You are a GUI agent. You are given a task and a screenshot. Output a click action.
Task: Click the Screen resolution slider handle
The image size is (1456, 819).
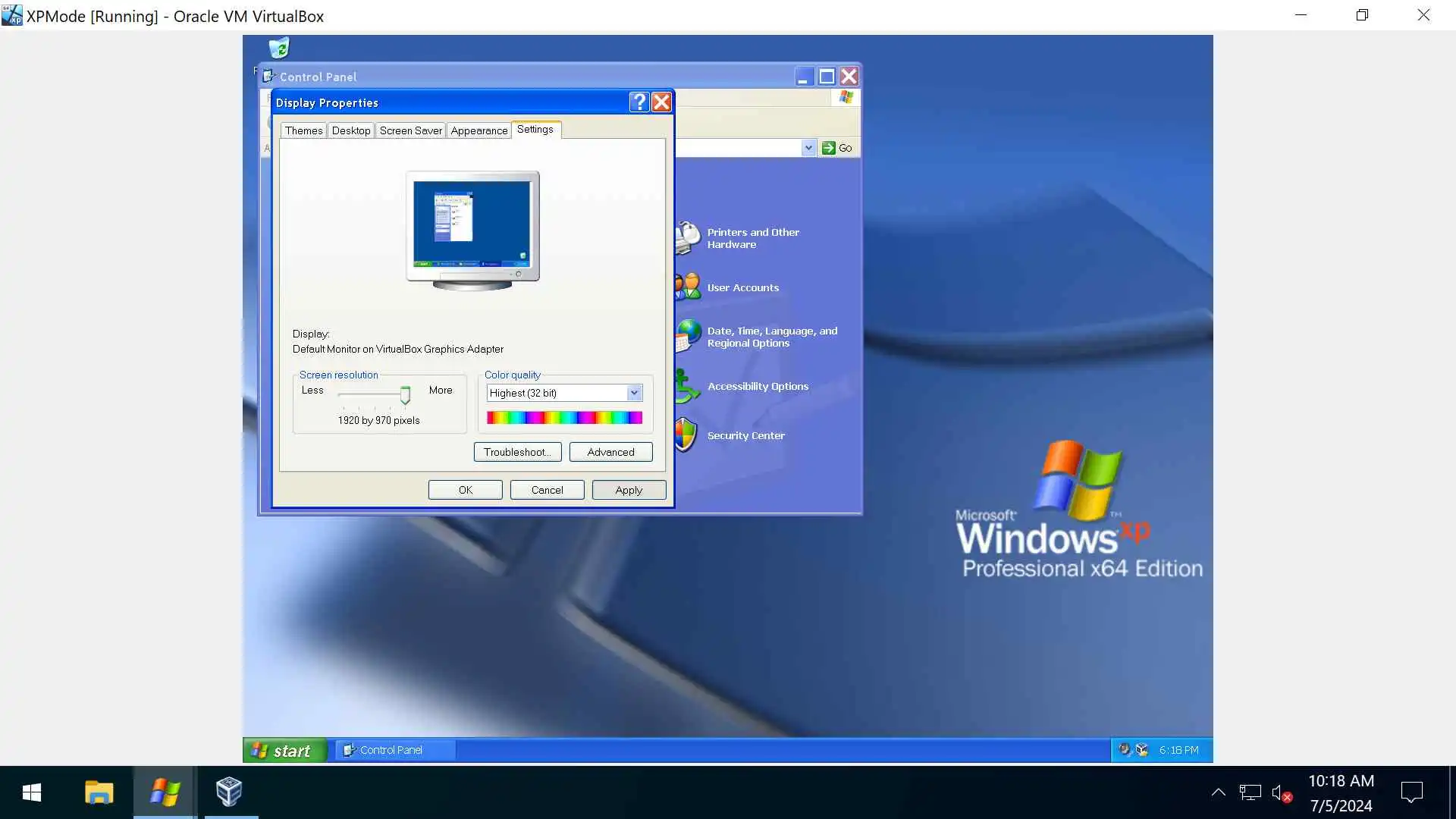coord(405,394)
